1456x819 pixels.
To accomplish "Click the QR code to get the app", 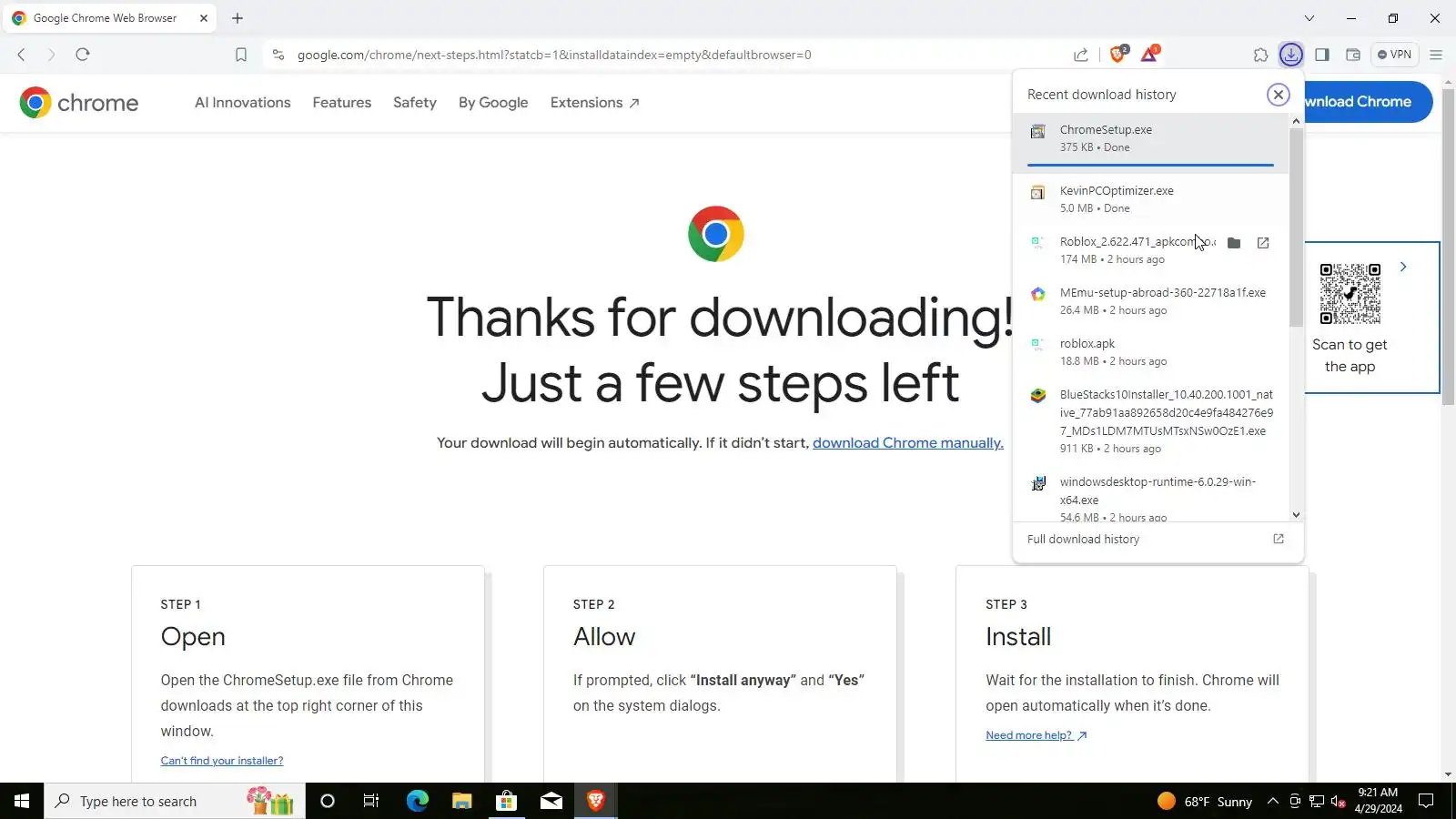I will [1350, 294].
